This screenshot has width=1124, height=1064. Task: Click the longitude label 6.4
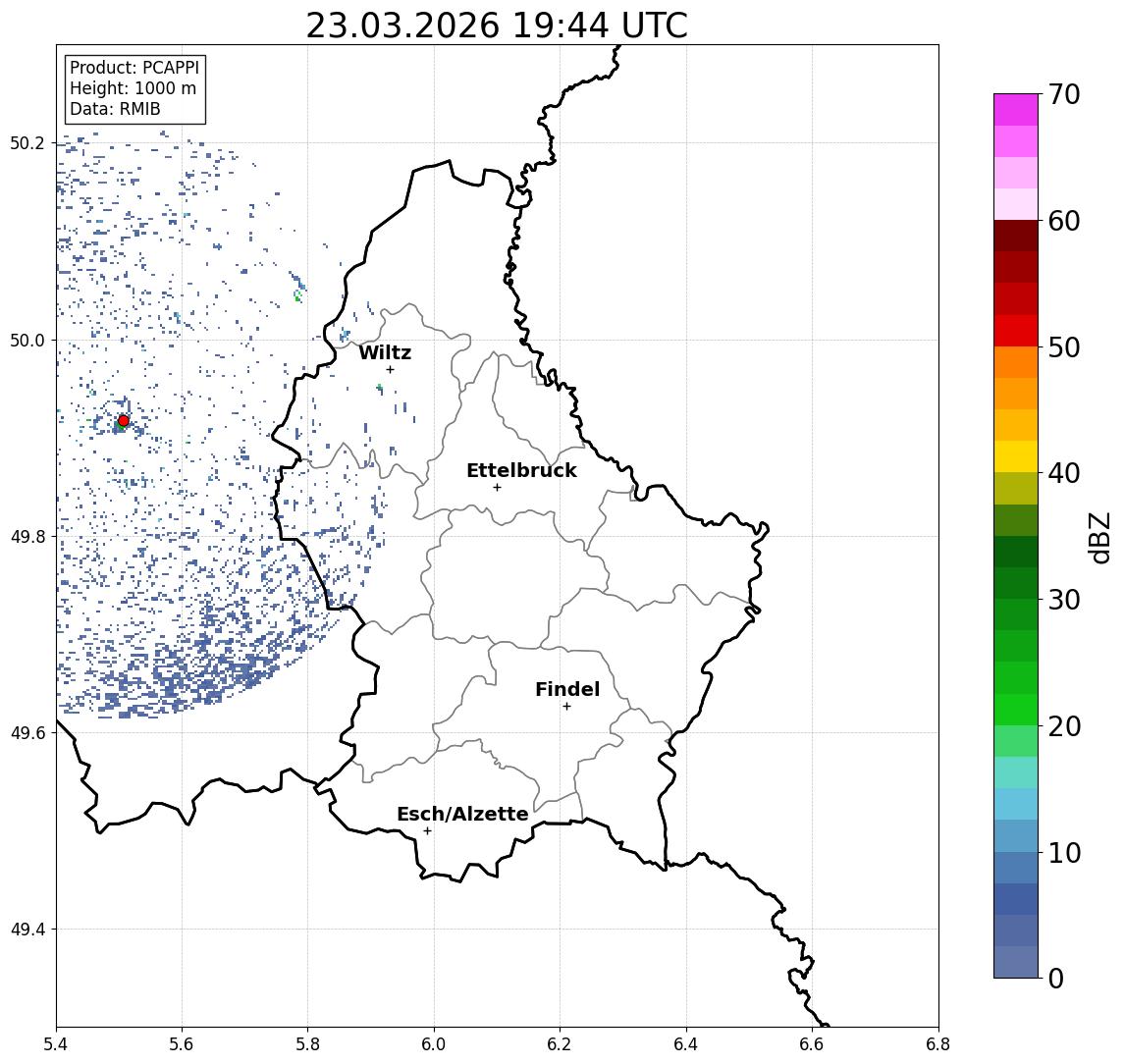[686, 1044]
